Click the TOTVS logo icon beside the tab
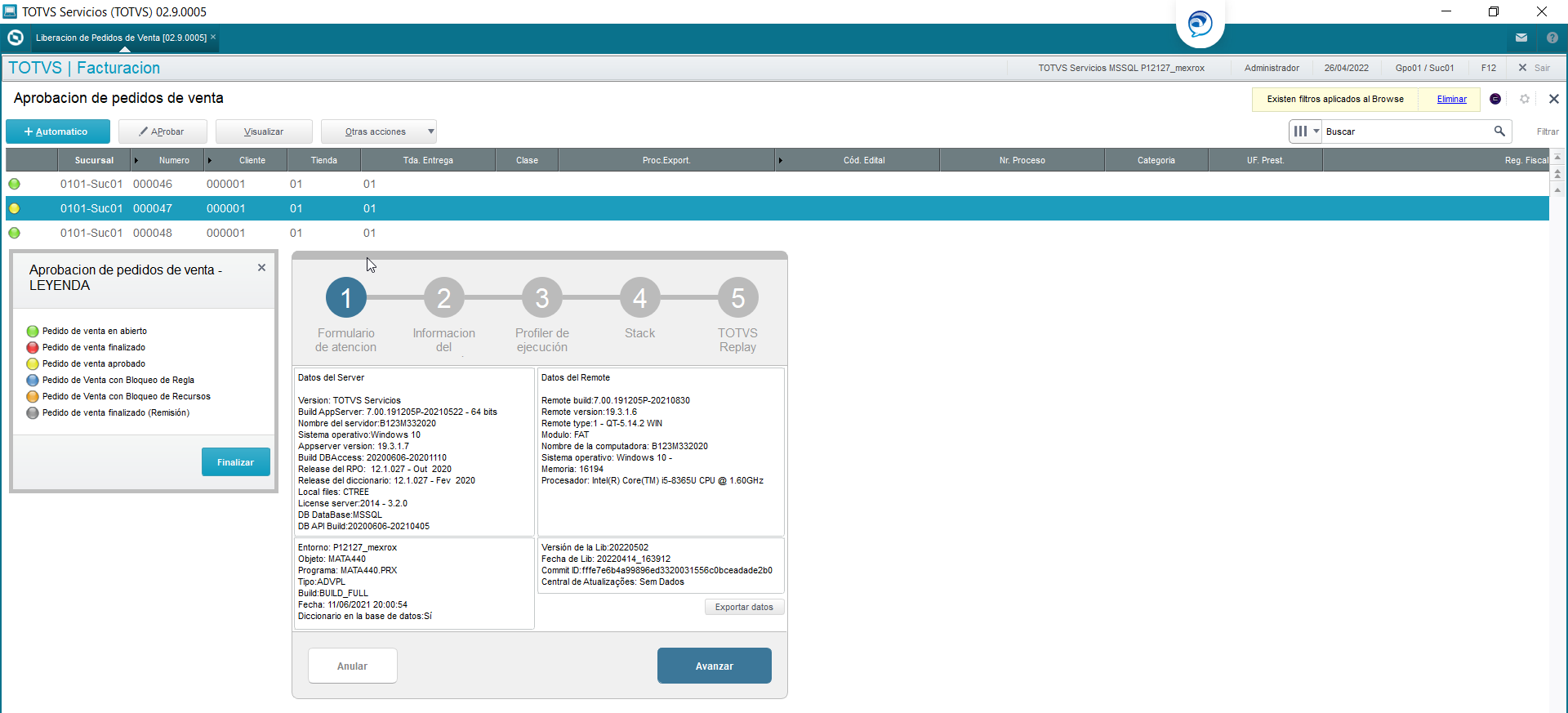This screenshot has width=1568, height=713. (x=16, y=38)
